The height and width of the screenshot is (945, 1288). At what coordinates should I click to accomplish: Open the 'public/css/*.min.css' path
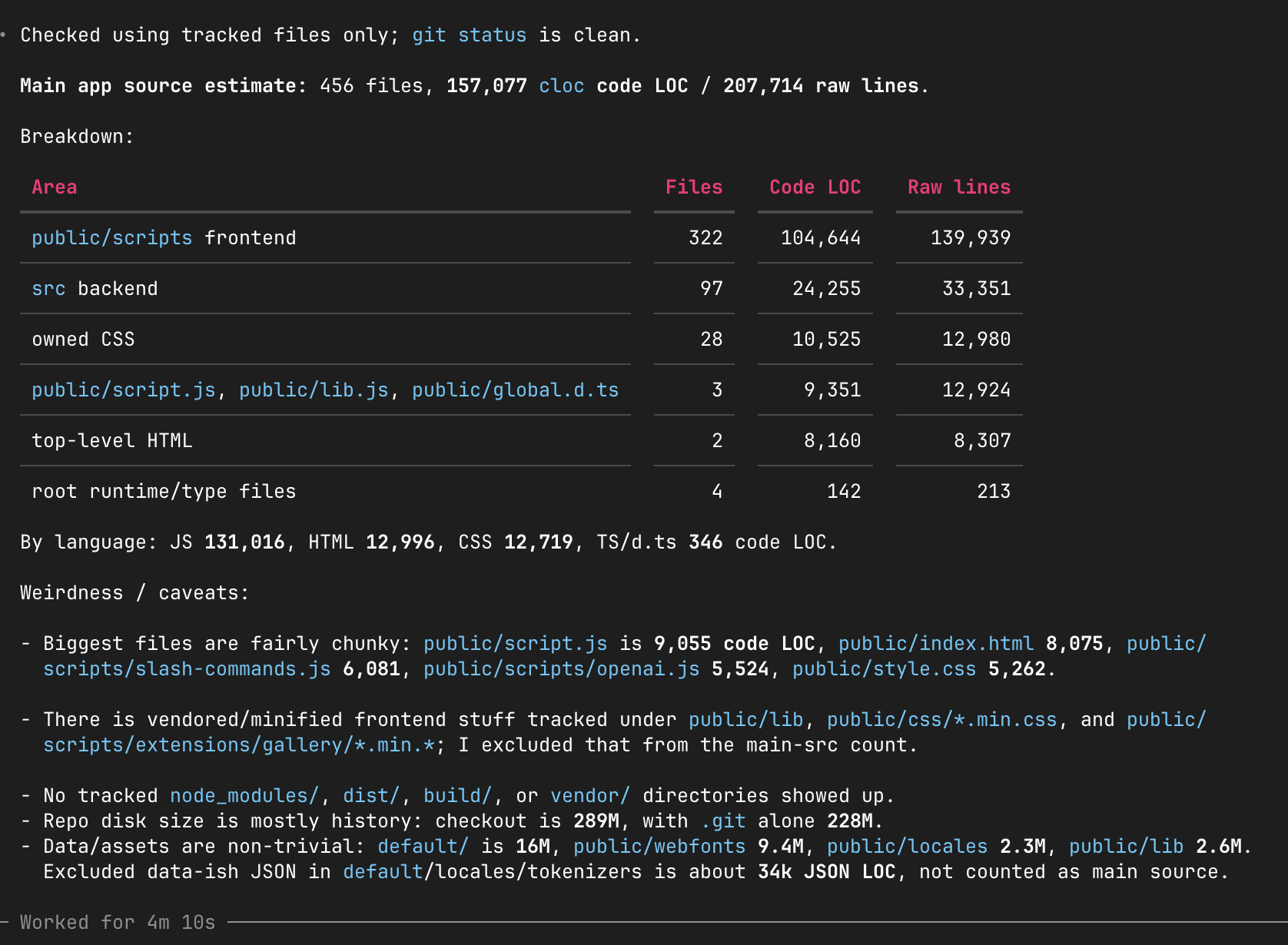[942, 720]
